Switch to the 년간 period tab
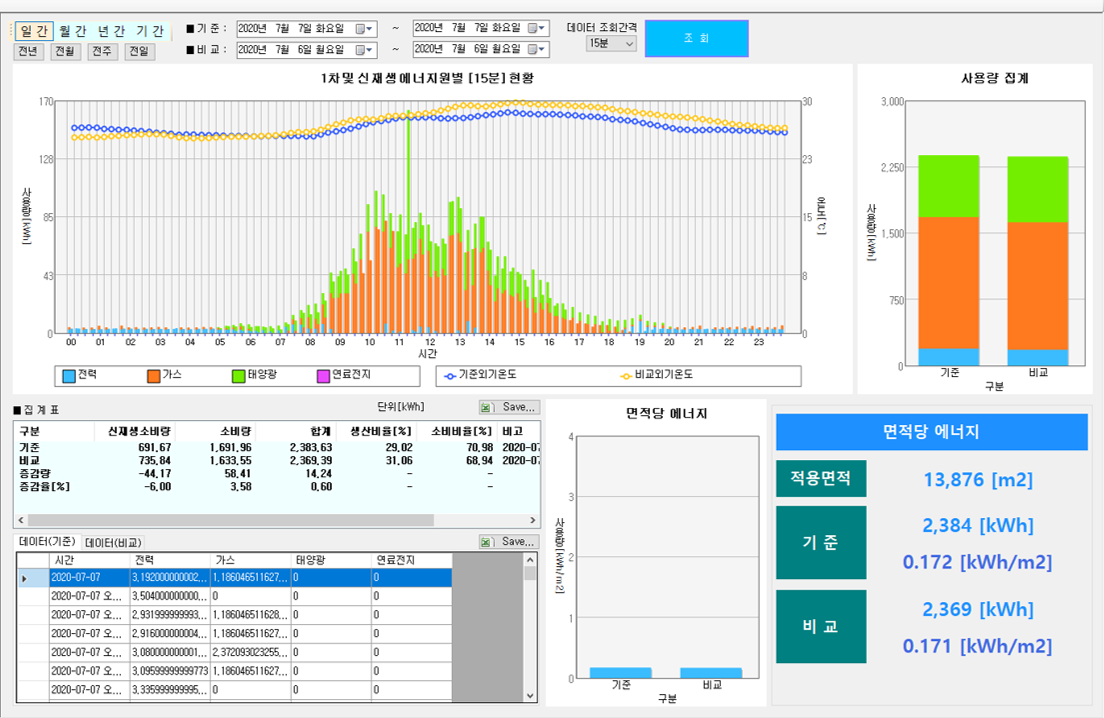This screenshot has width=1104, height=718. [110, 31]
